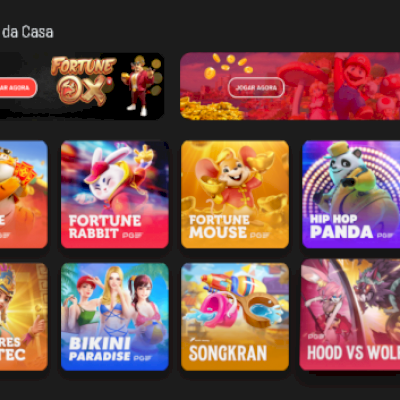Click the mouse mascot holding gold ingots
This screenshot has width=400, height=400.
pos(235,178)
